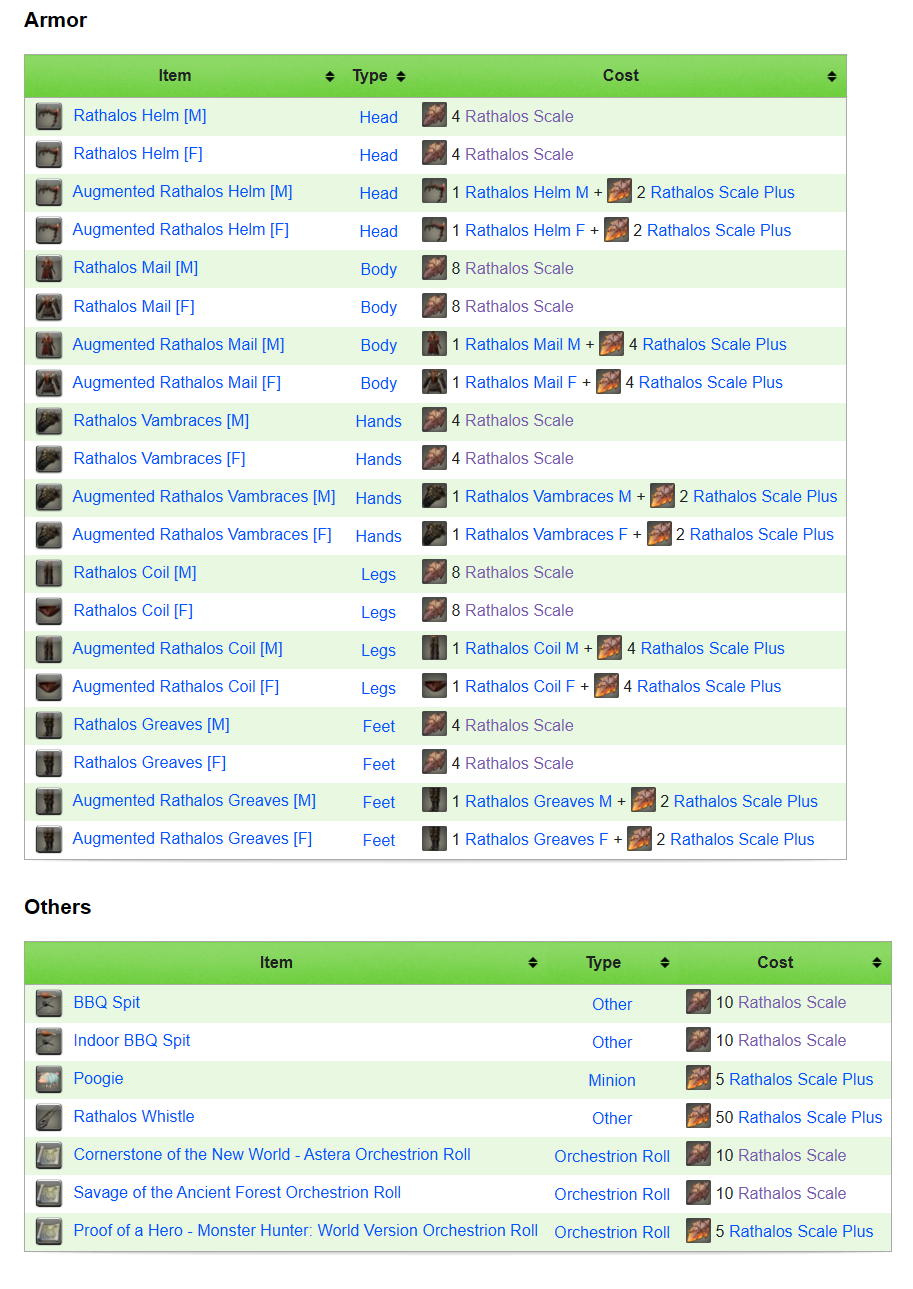The width and height of the screenshot is (913, 1289).
Task: Open the Augmented Rathalos Mail [F] link
Action: coord(177,382)
